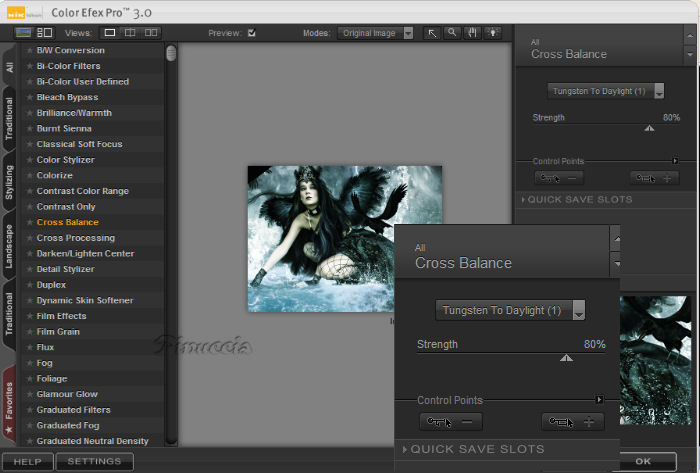Screen dimensions: 700x473
Task: Click small add control point button below Strength 80%
Action: click(654, 178)
